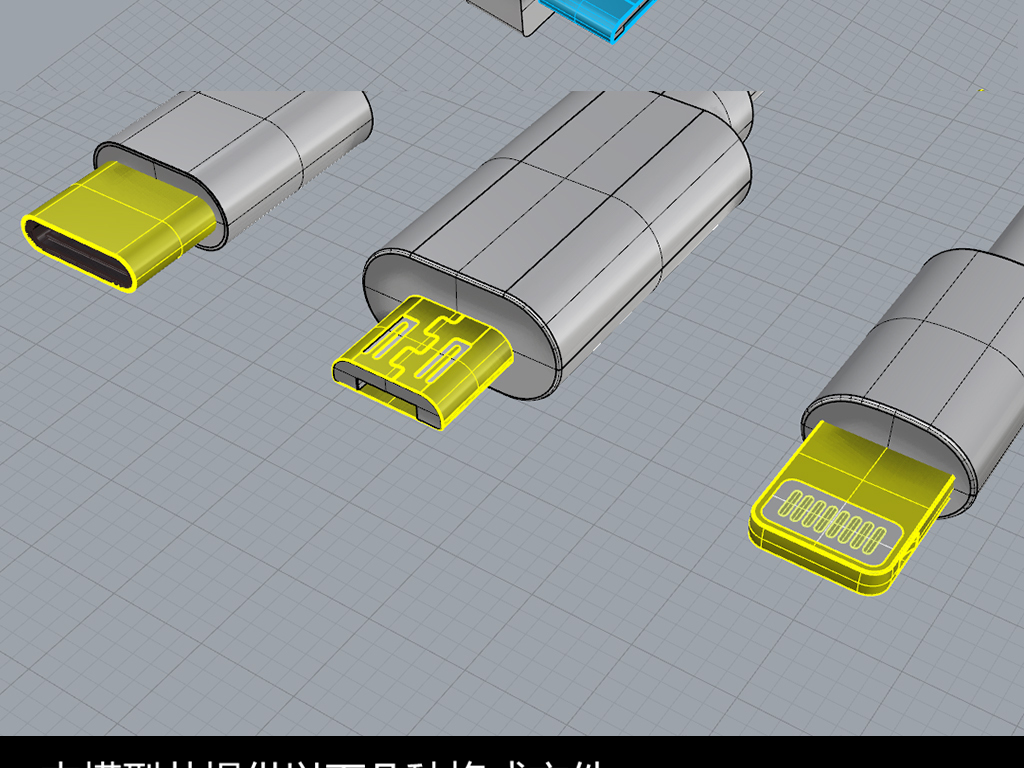Click the small yellow point at top right

[981, 90]
